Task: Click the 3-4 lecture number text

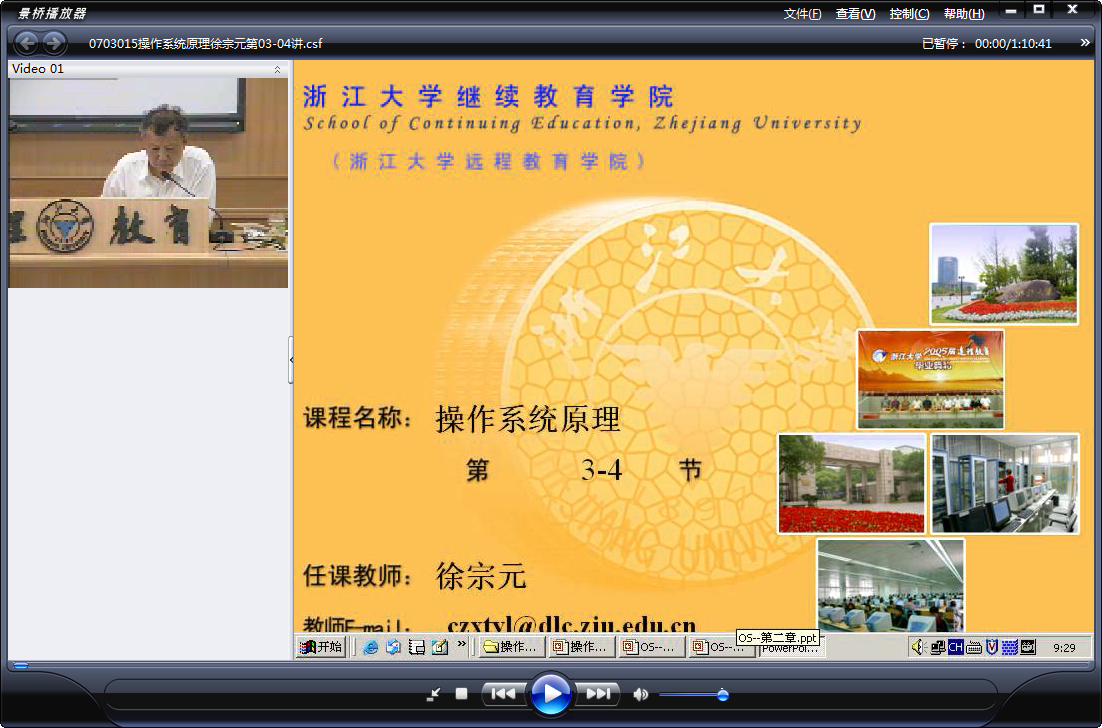Action: [602, 470]
